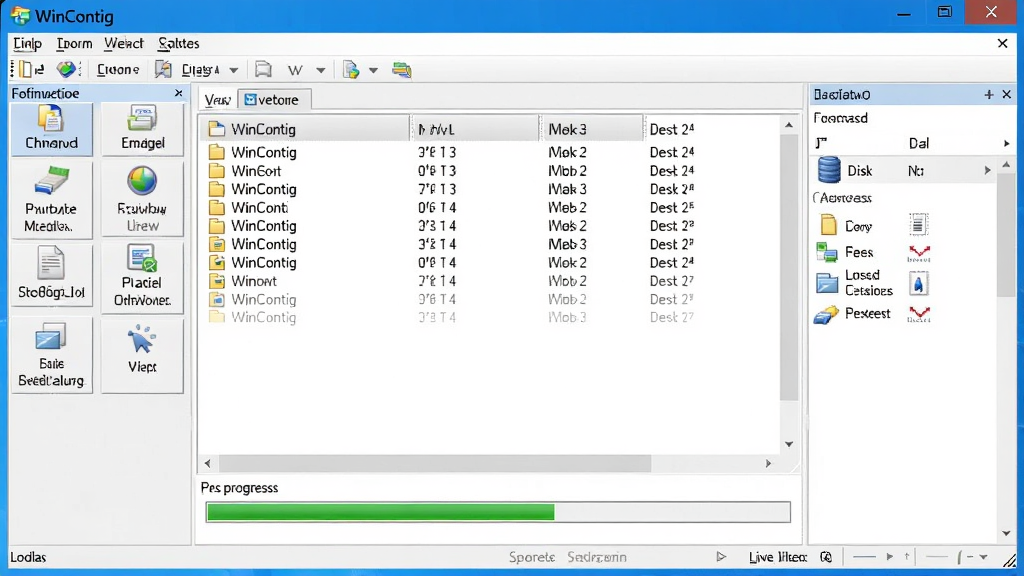Open the Tporm menu
1024x576 pixels.
pyautogui.click(x=74, y=44)
